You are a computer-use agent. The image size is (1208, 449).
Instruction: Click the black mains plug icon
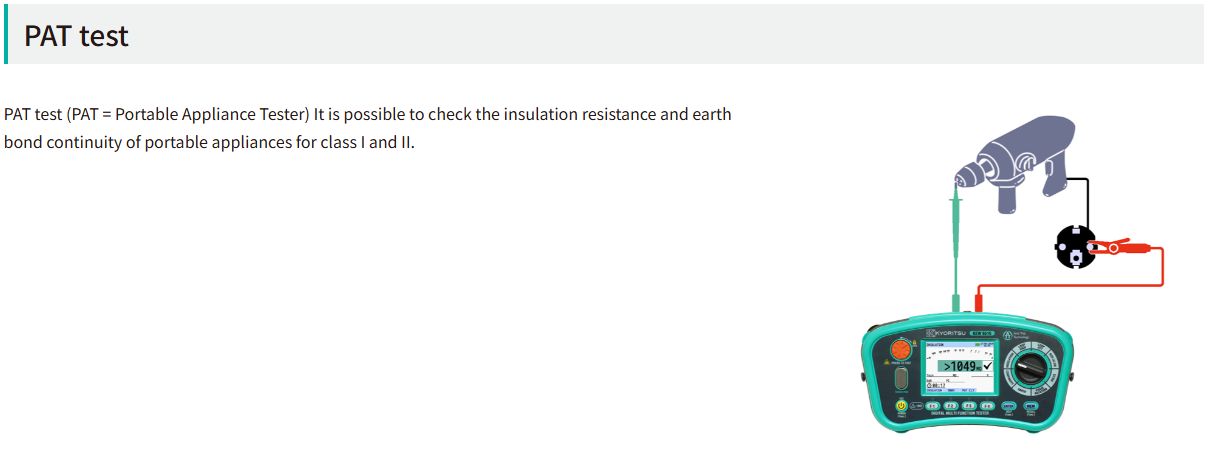(1073, 245)
